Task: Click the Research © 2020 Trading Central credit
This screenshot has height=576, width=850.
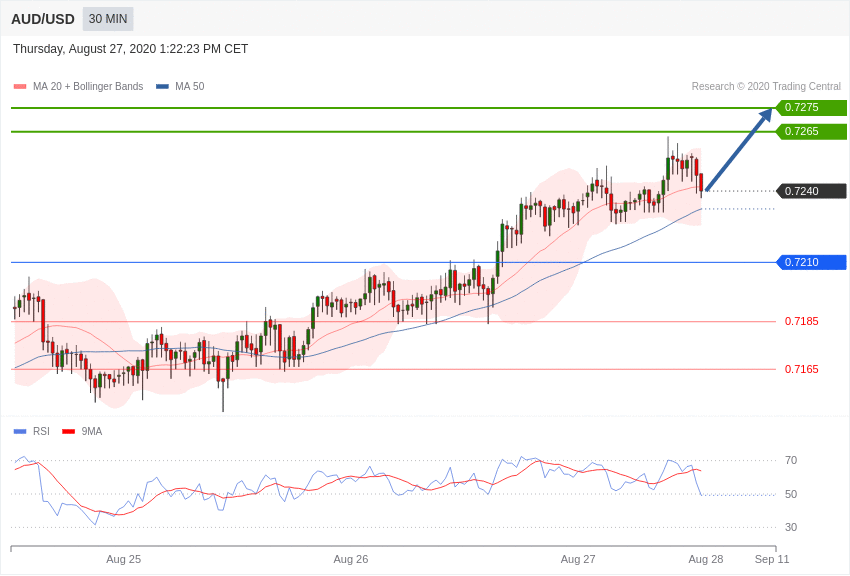Action: (766, 86)
